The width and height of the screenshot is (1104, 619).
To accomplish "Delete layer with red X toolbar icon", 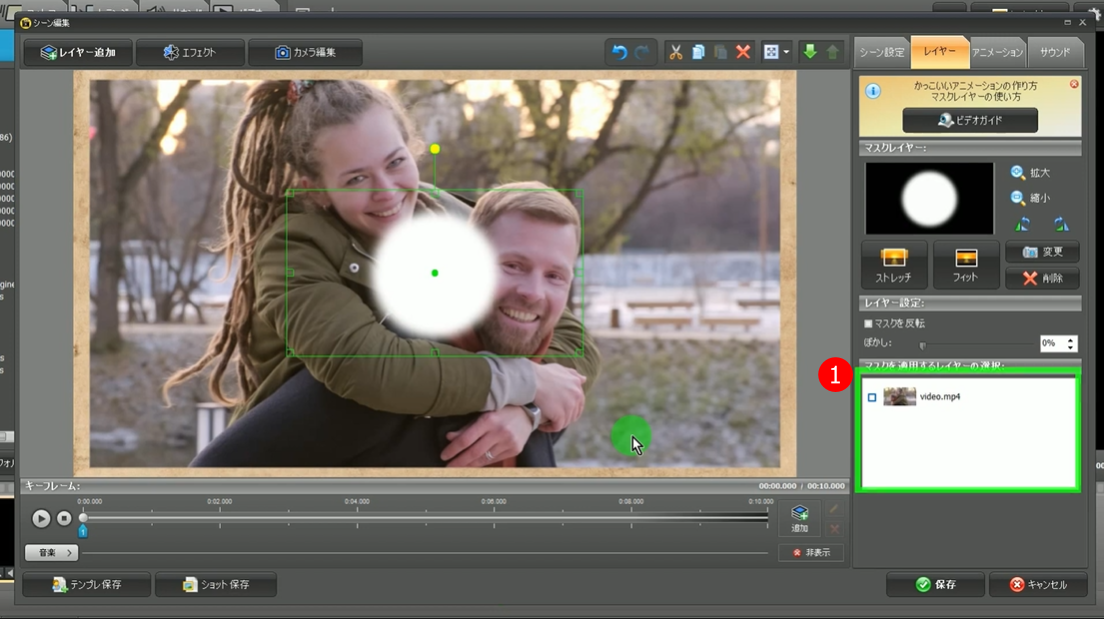I will click(x=743, y=52).
